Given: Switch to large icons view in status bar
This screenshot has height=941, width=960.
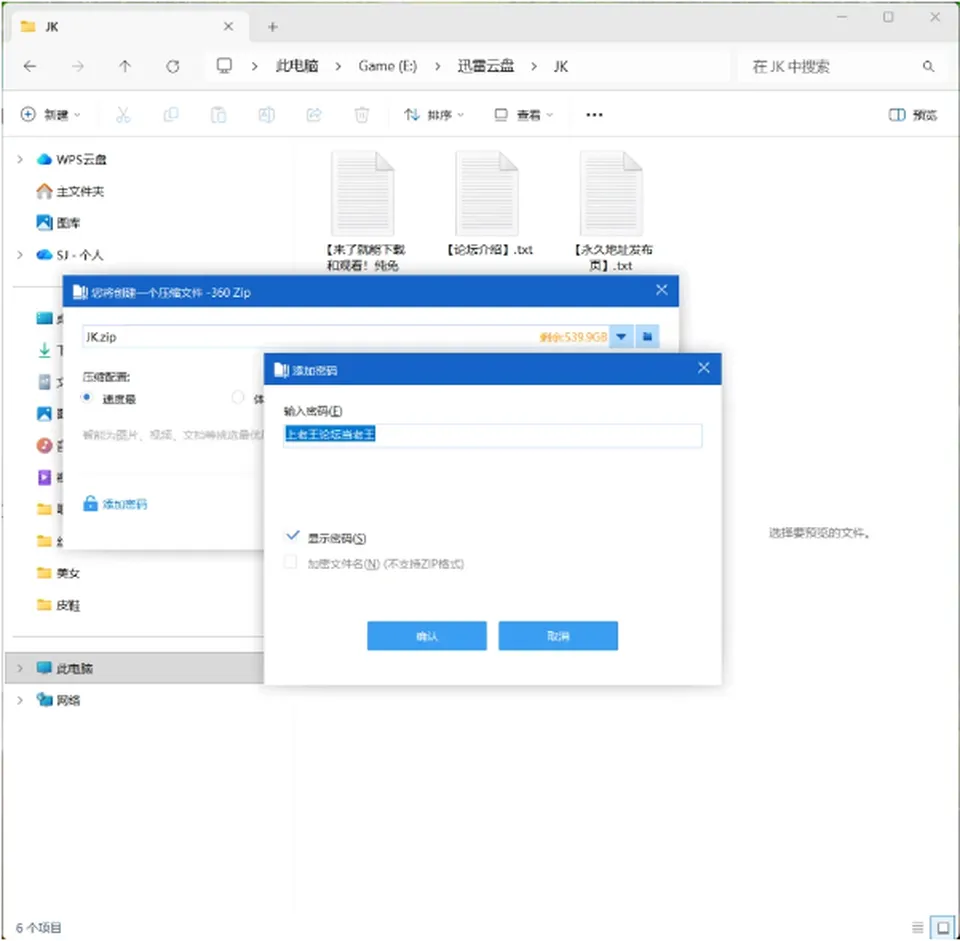Looking at the screenshot, I should coord(943,928).
